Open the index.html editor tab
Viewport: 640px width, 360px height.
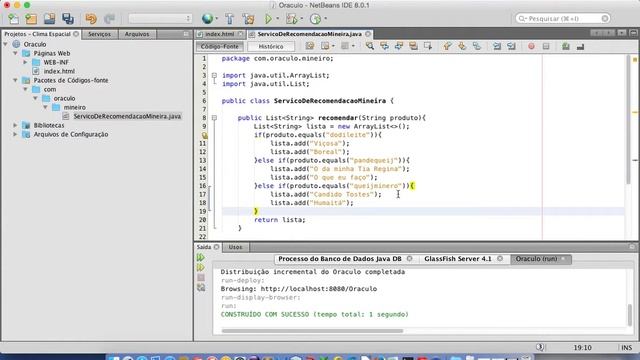(220, 34)
